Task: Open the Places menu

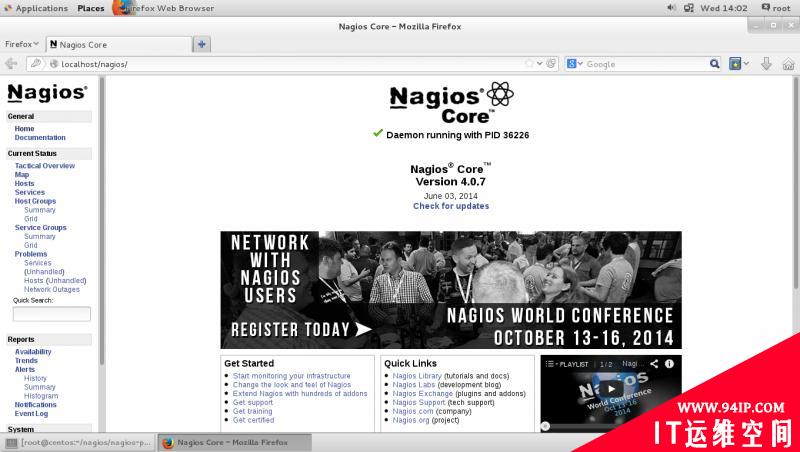Action: click(91, 8)
